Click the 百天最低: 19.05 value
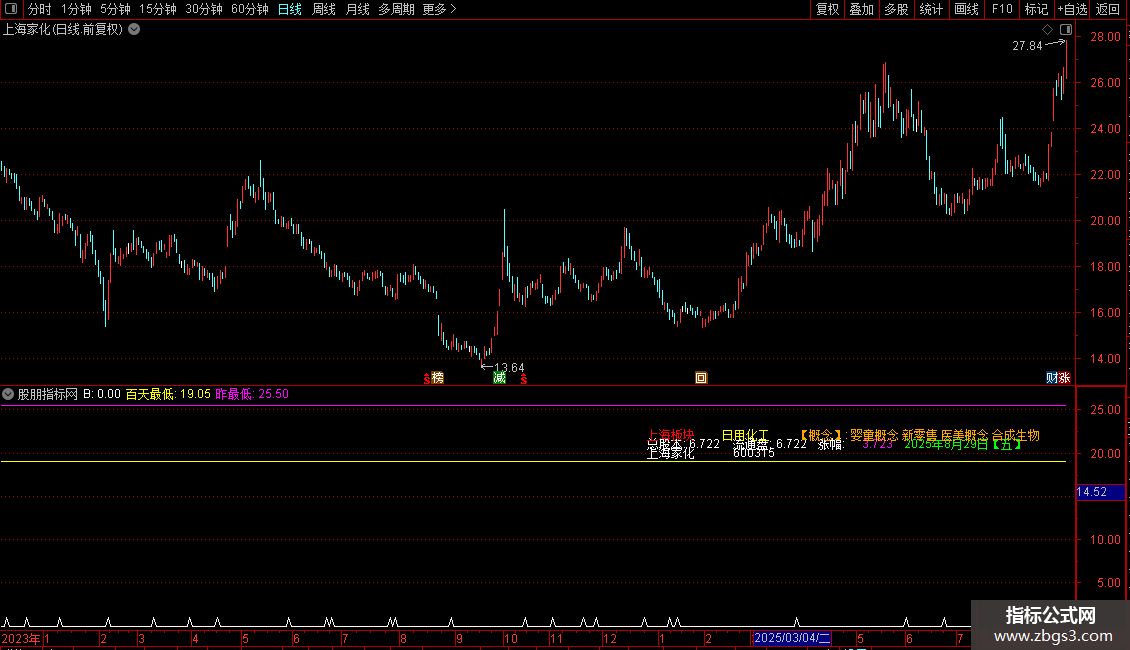Screen dimensions: 1130x650 point(168,394)
